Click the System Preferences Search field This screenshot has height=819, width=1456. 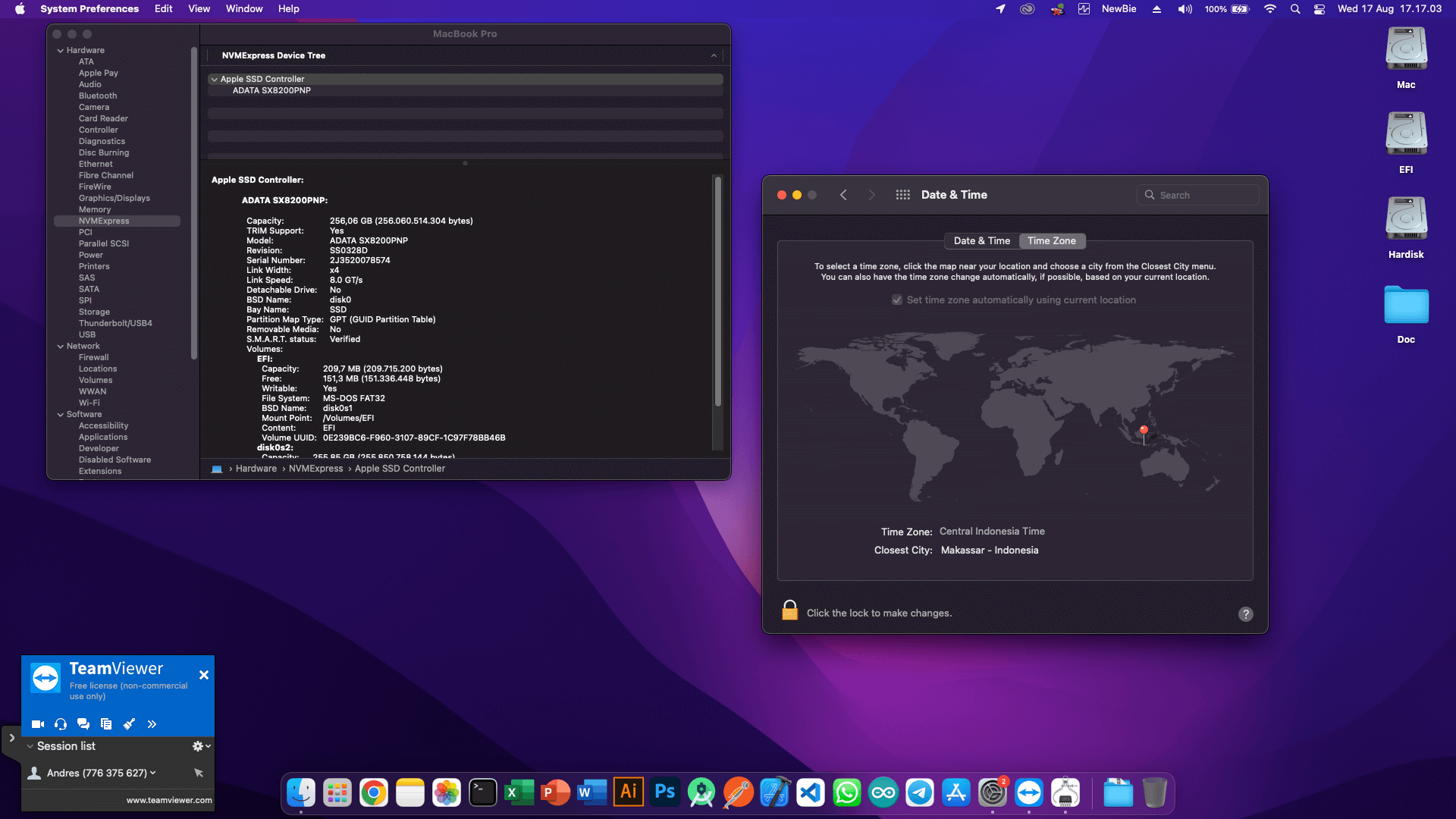coord(1198,195)
